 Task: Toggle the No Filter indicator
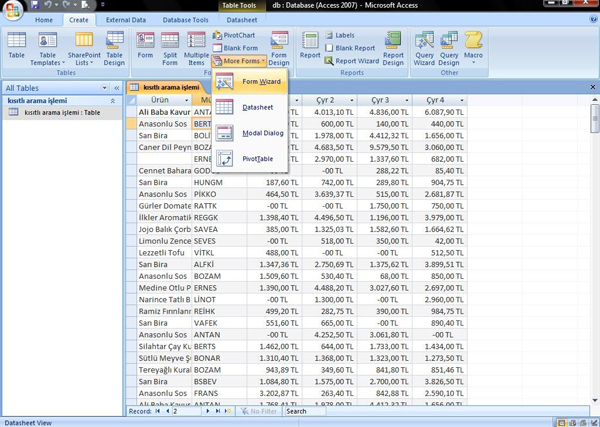[x=257, y=411]
